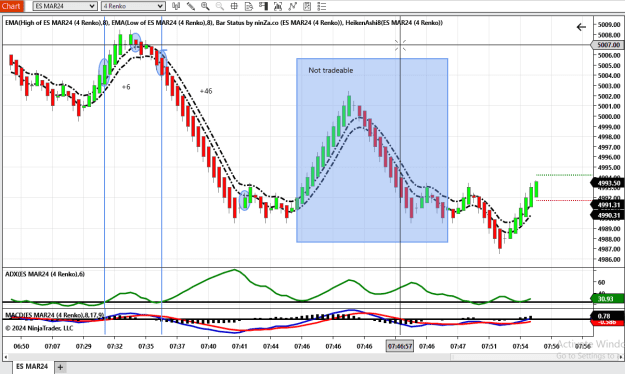The image size is (625, 374).
Task: Open the Indicators icon
Action: point(293,6)
